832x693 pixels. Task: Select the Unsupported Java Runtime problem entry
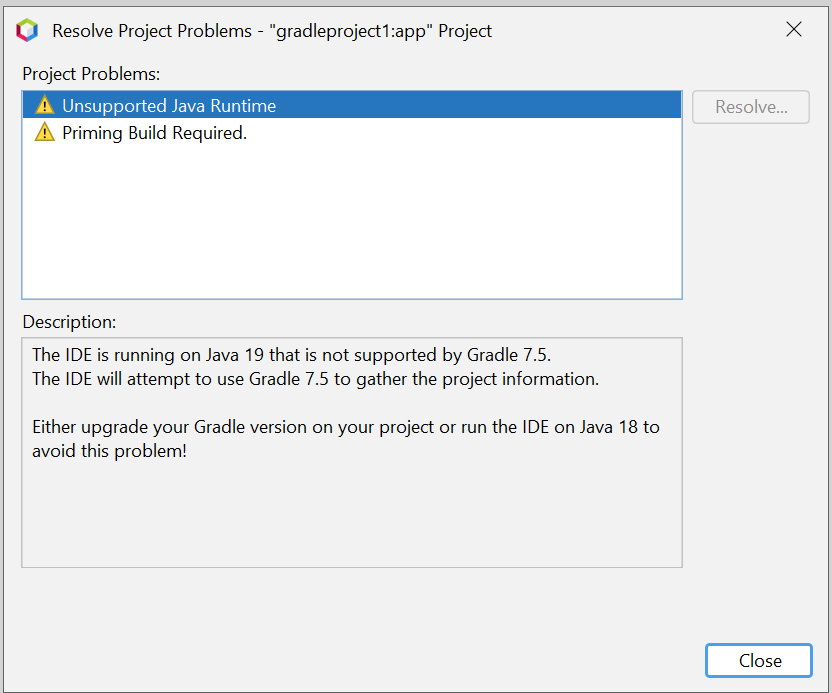(x=352, y=105)
